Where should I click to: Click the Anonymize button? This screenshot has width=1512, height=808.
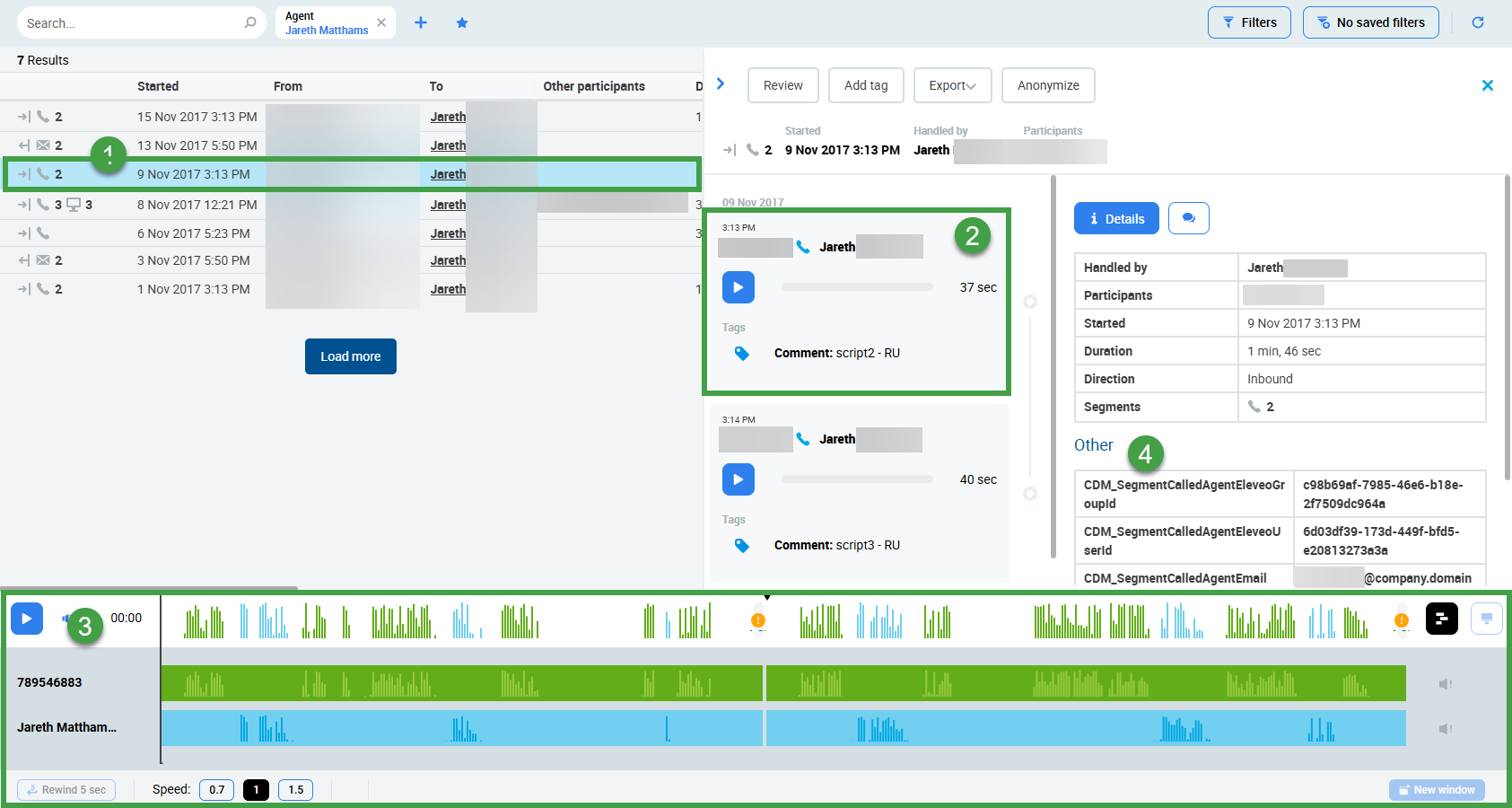pos(1047,85)
